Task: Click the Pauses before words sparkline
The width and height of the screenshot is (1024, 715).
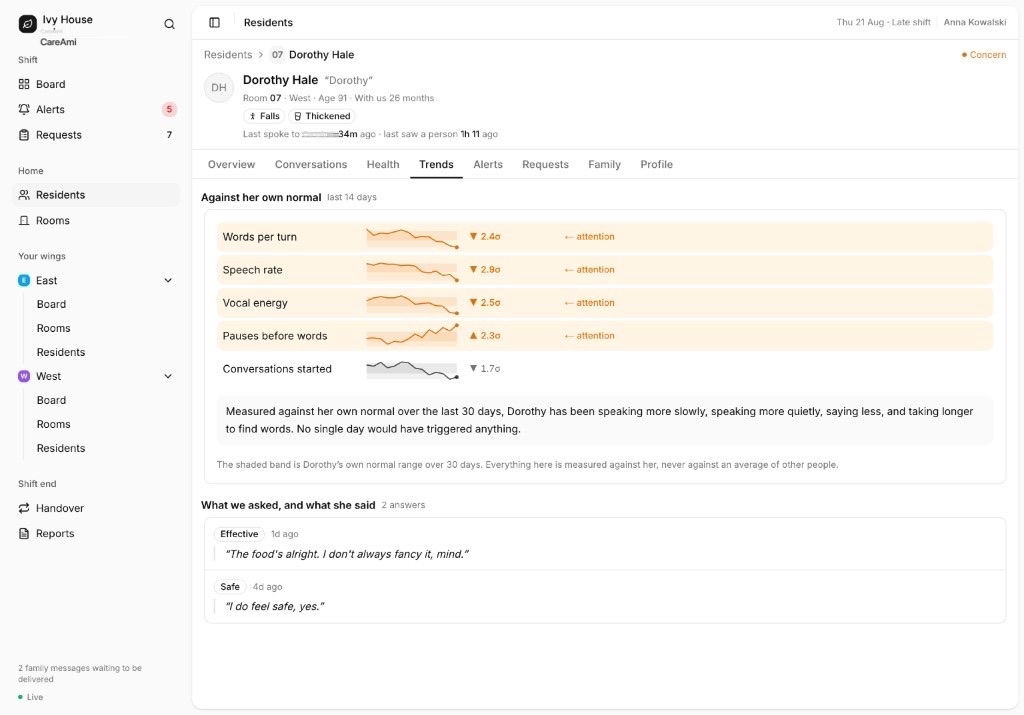Action: point(412,335)
